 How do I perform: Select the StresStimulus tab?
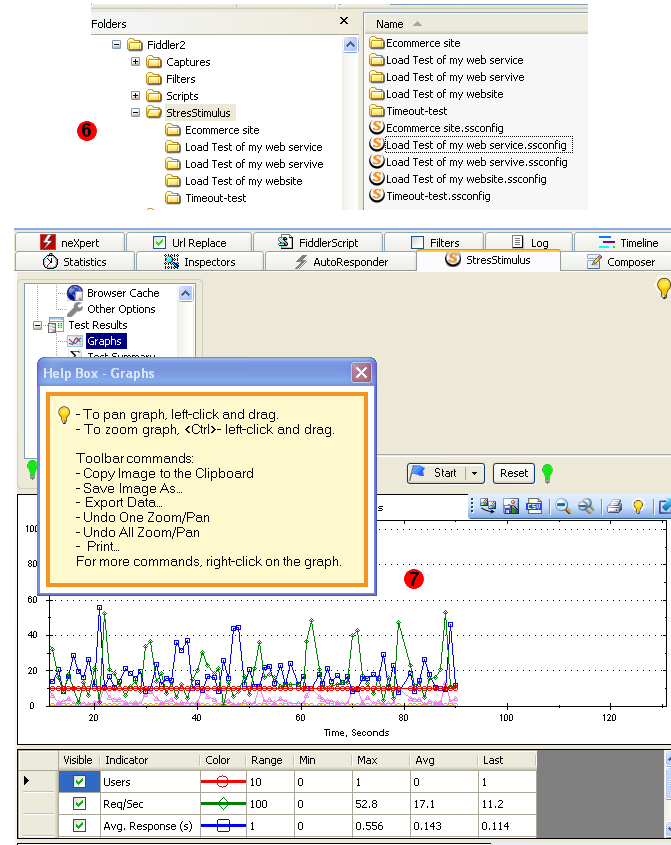point(488,260)
